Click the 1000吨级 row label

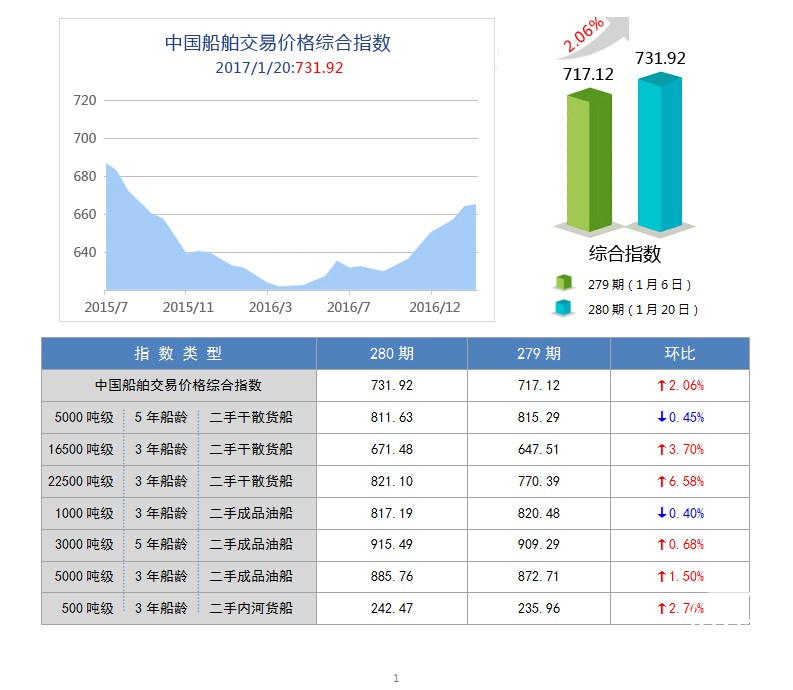pos(84,513)
